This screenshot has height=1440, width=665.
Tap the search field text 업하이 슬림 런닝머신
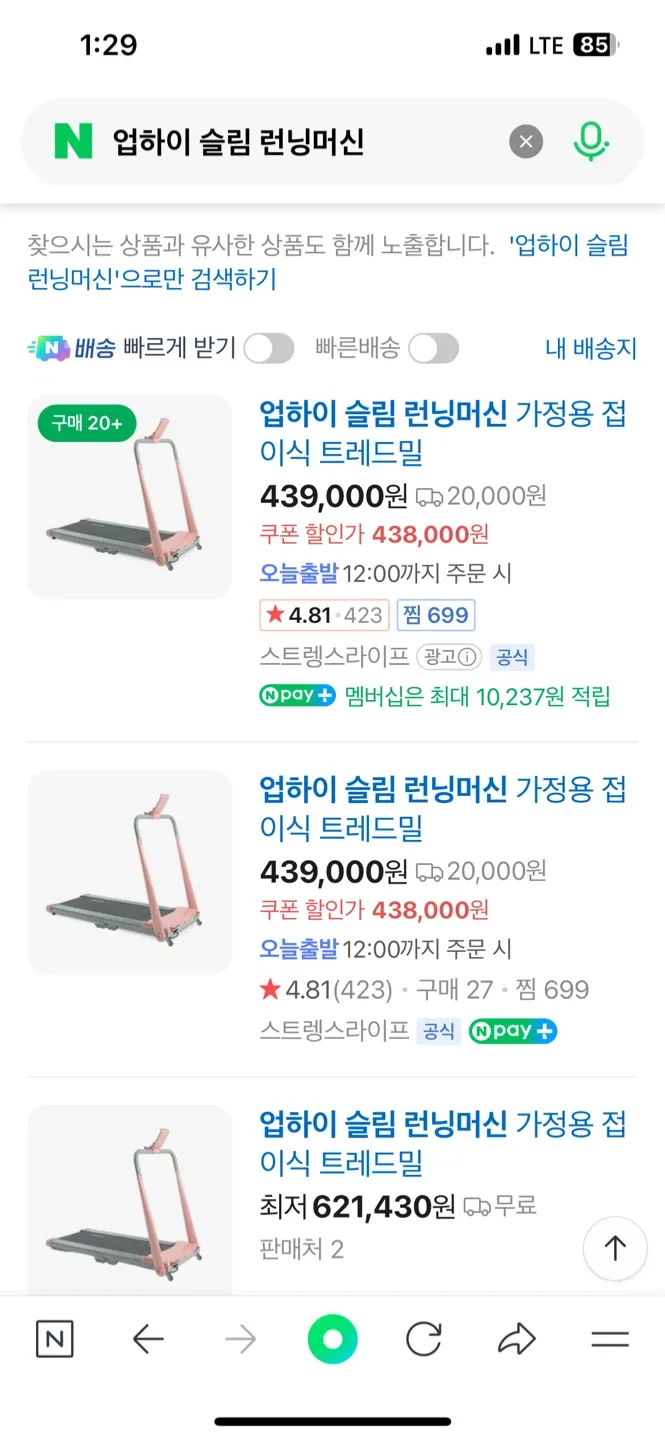(238, 142)
